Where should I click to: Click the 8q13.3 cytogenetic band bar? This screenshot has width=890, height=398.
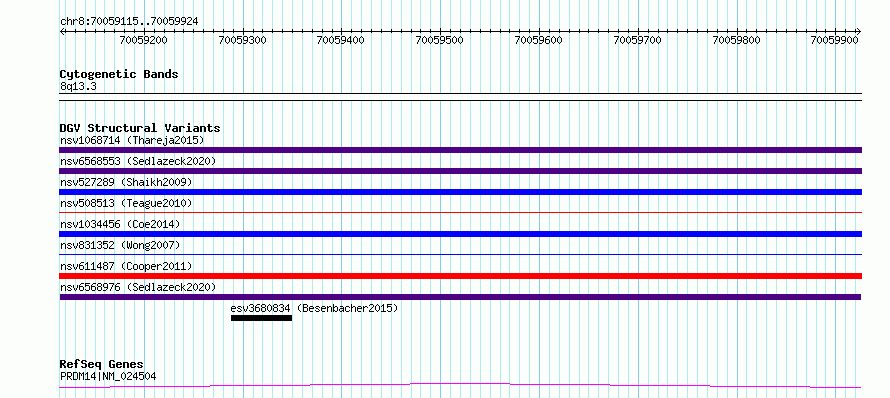pyautogui.click(x=460, y=97)
